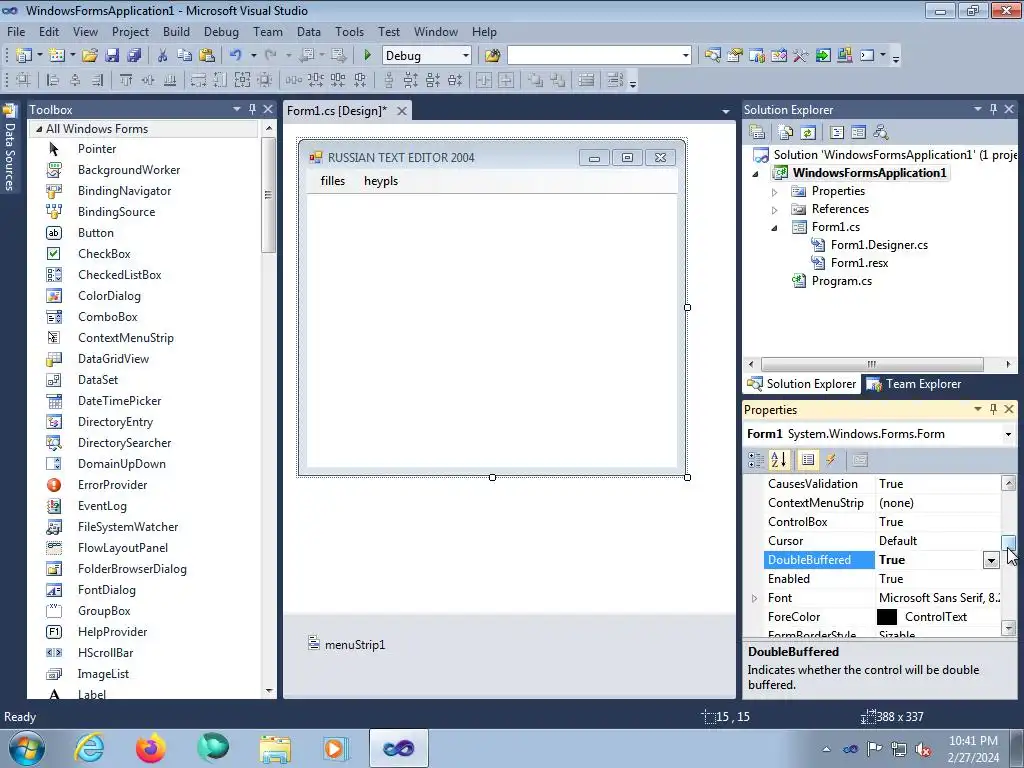Click the Align Bottoms layout icon
The width and height of the screenshot is (1024, 768).
point(170,80)
